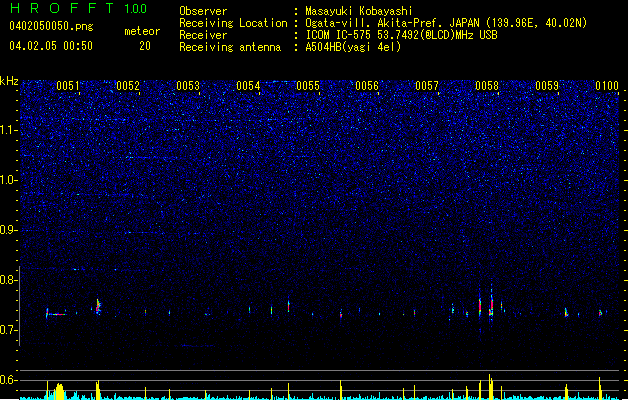Viewport: 629px width, 400px height.
Task: Click the Receiving antenna label
Action: point(230,47)
